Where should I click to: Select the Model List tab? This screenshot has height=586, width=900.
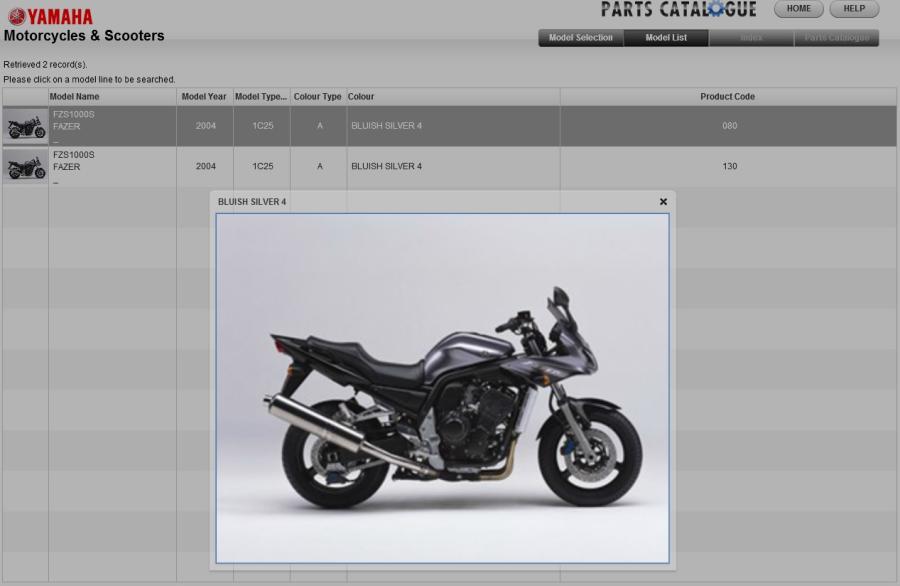tap(666, 38)
